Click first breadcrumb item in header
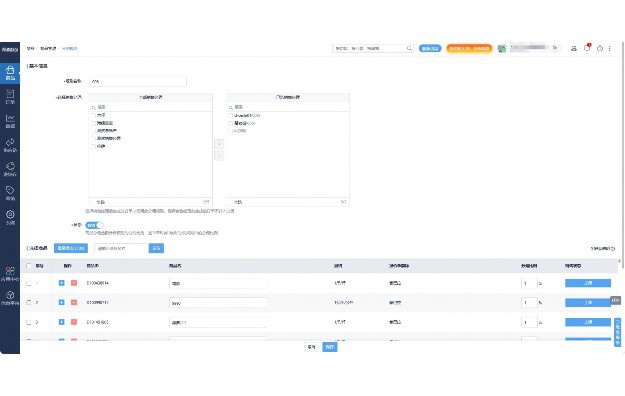This screenshot has width=625, height=396. pyautogui.click(x=30, y=48)
